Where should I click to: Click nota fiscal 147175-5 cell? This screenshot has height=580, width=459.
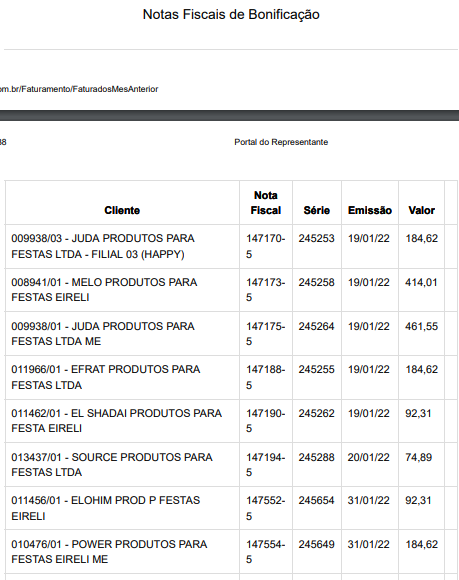[x=266, y=334]
